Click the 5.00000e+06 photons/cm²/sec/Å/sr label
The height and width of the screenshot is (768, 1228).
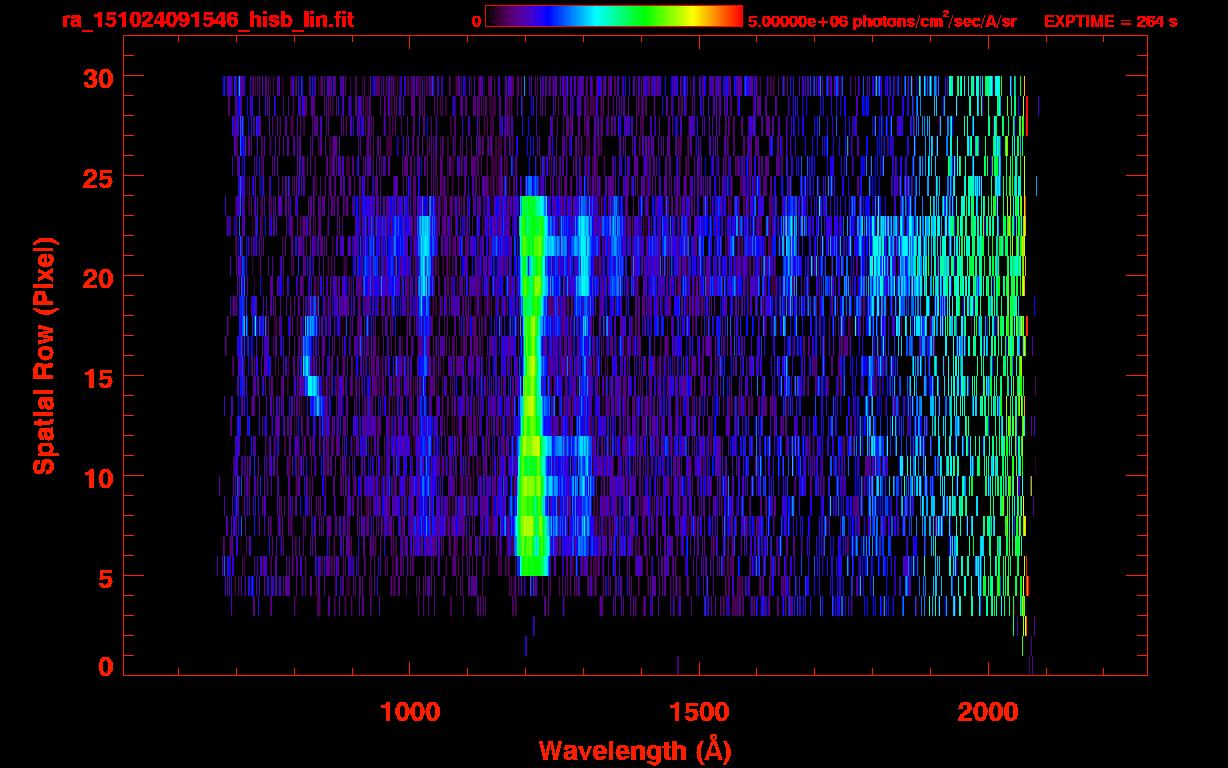[882, 20]
